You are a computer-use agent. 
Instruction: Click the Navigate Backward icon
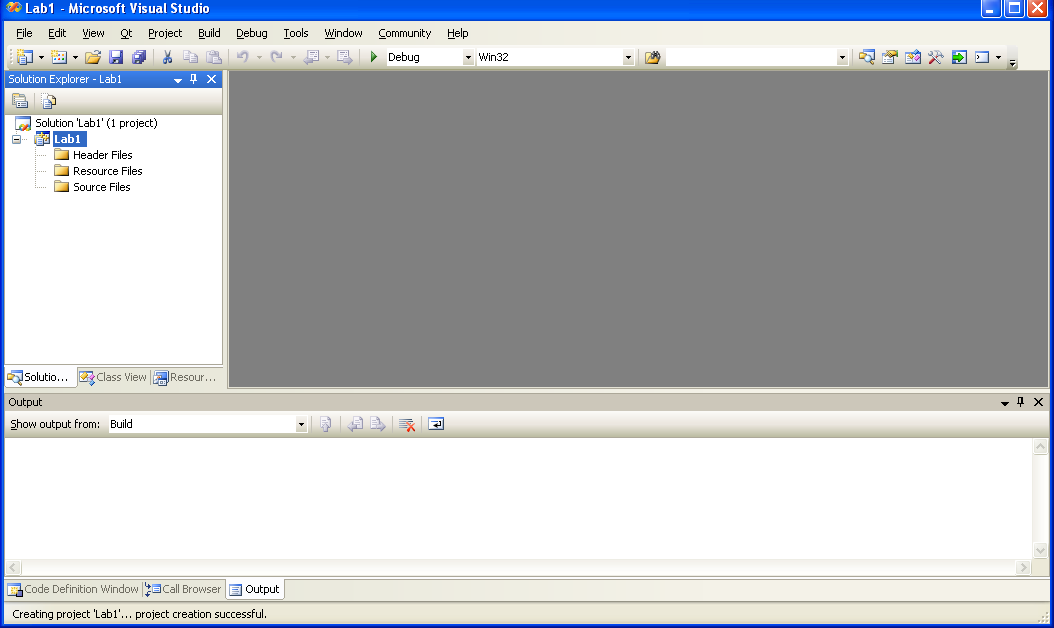coord(311,57)
